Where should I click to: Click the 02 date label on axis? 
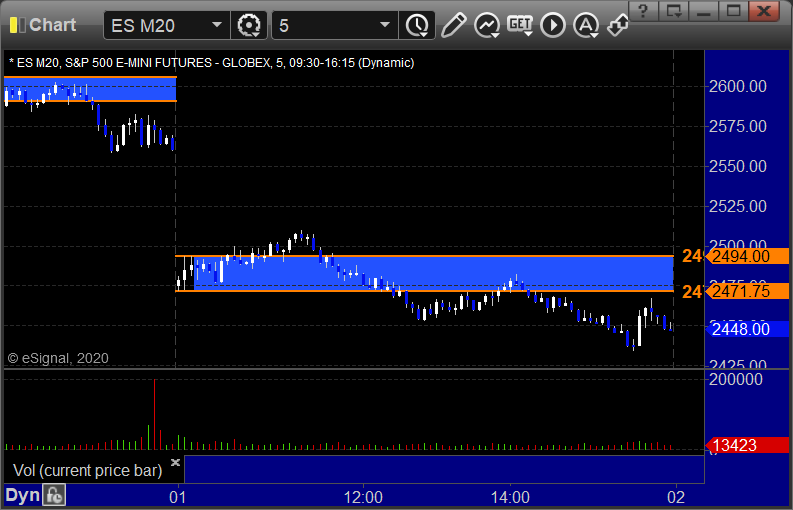point(676,497)
